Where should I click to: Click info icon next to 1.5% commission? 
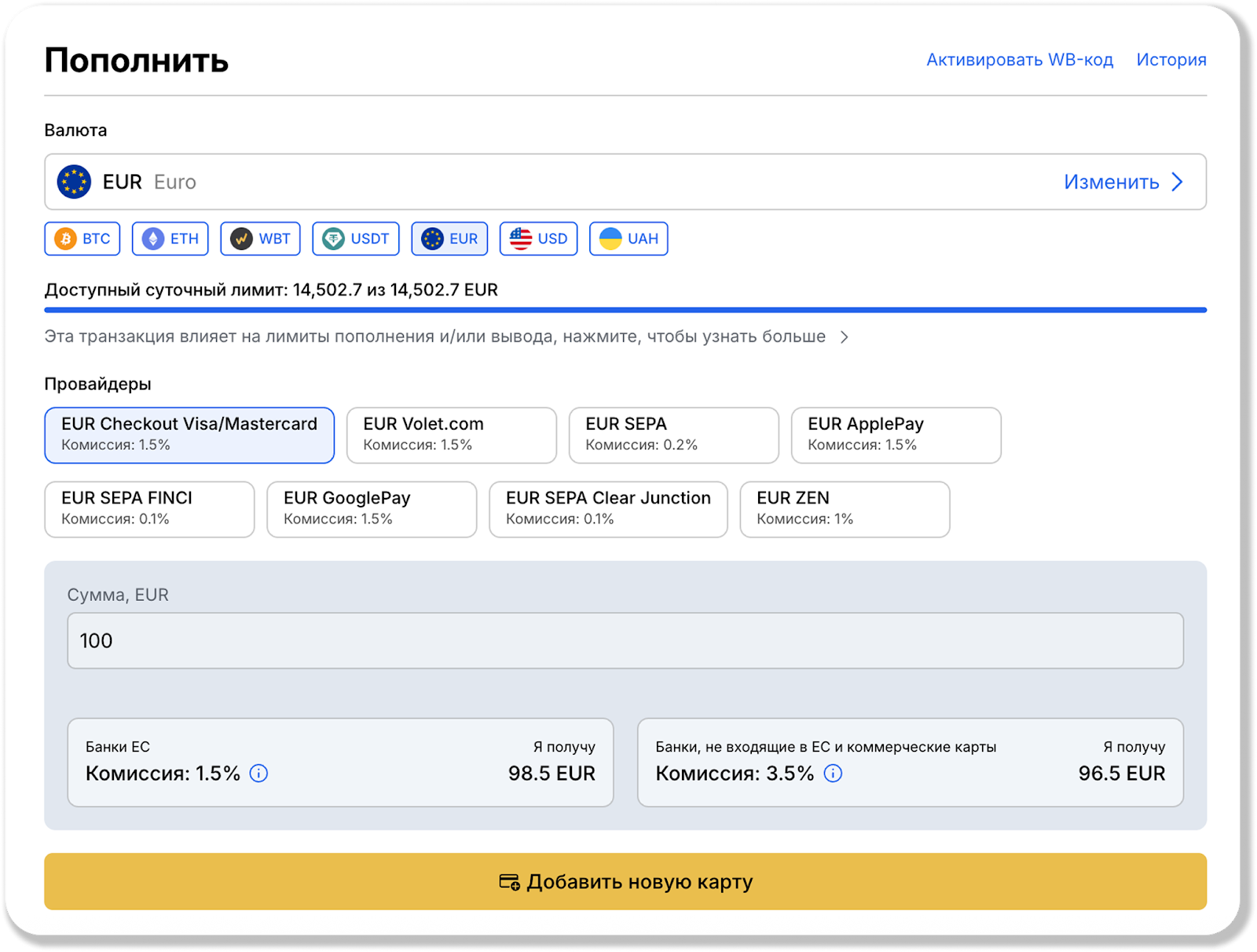(x=258, y=774)
